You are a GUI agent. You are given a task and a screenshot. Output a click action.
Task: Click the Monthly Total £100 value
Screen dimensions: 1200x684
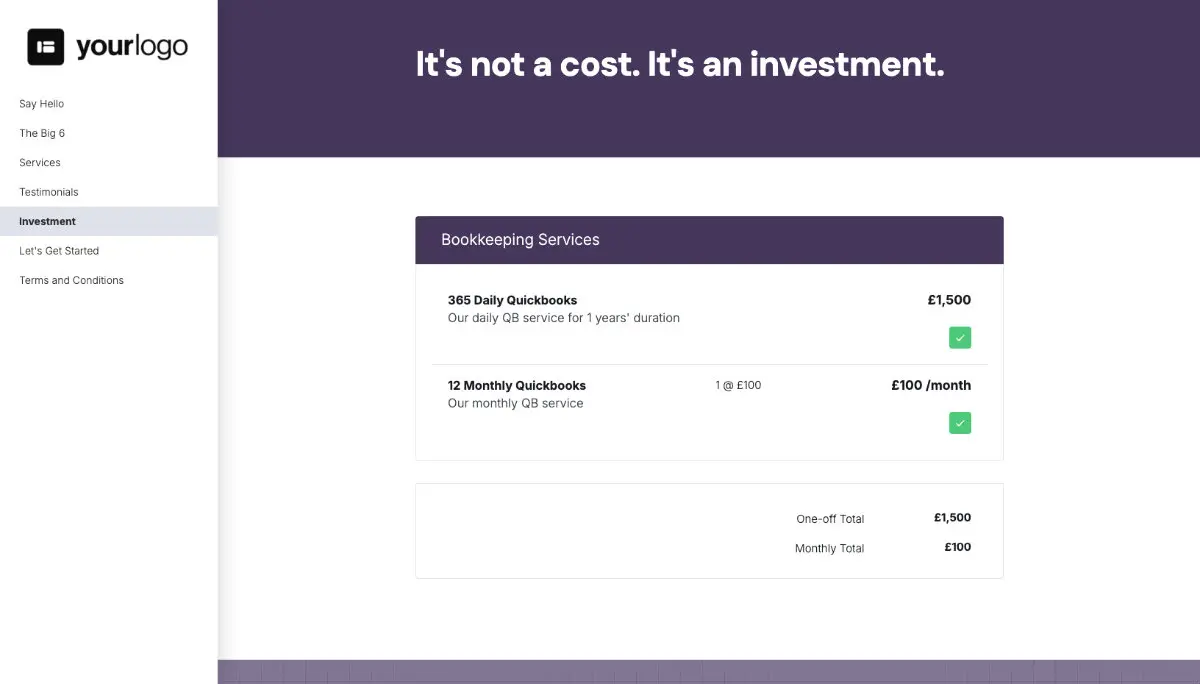pyautogui.click(x=955, y=546)
